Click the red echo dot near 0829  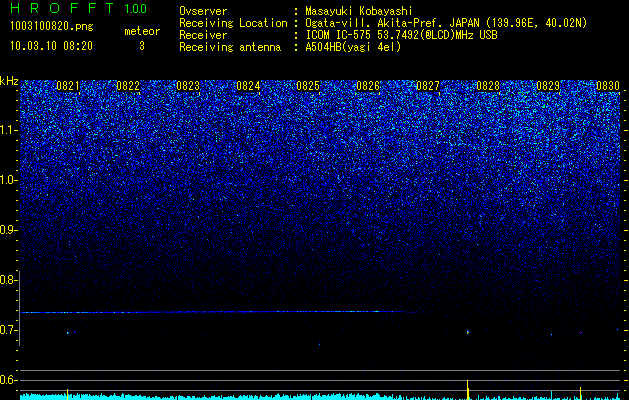(580, 333)
